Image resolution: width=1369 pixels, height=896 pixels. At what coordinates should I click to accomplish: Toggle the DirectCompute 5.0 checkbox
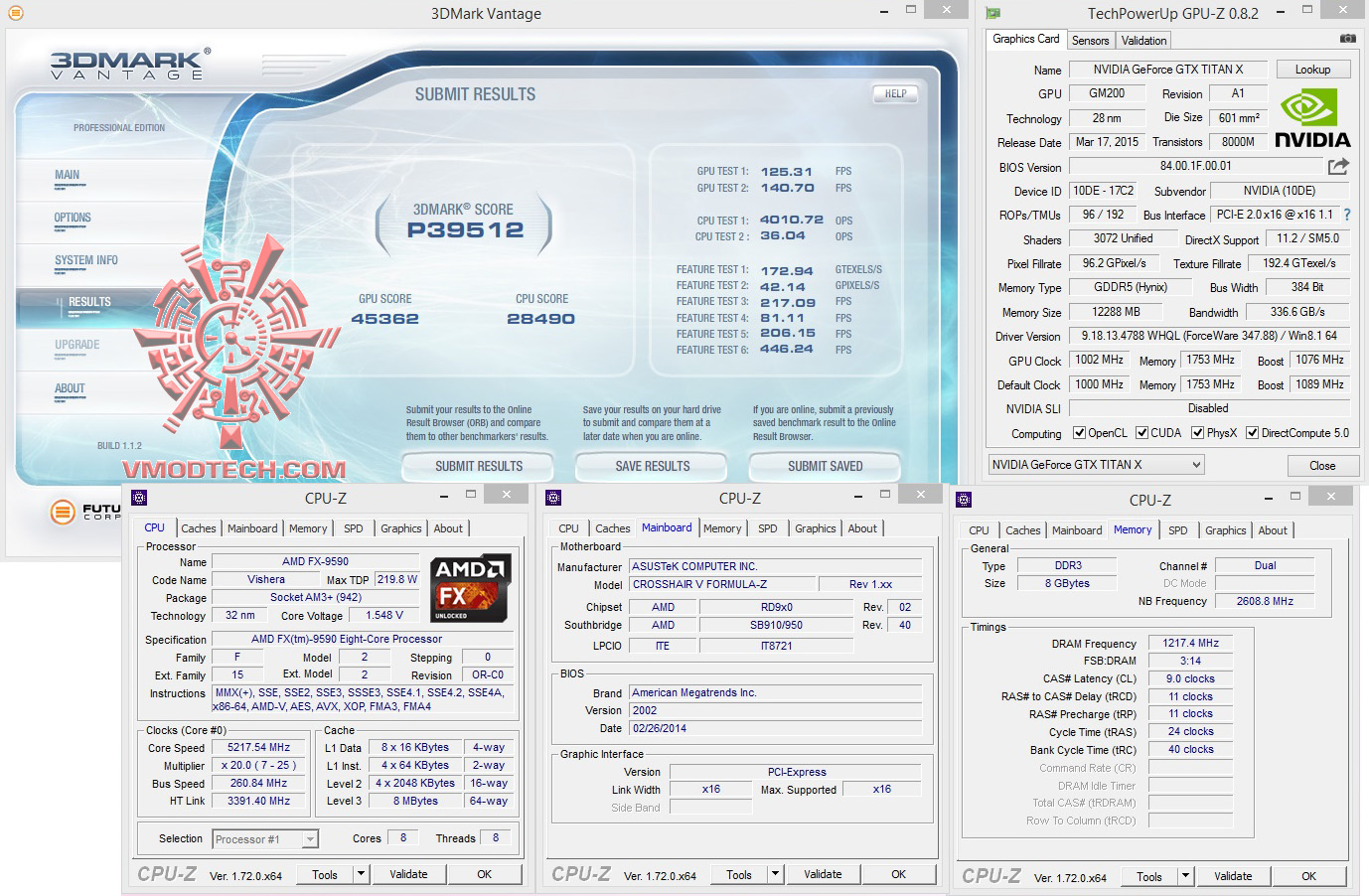[1252, 433]
